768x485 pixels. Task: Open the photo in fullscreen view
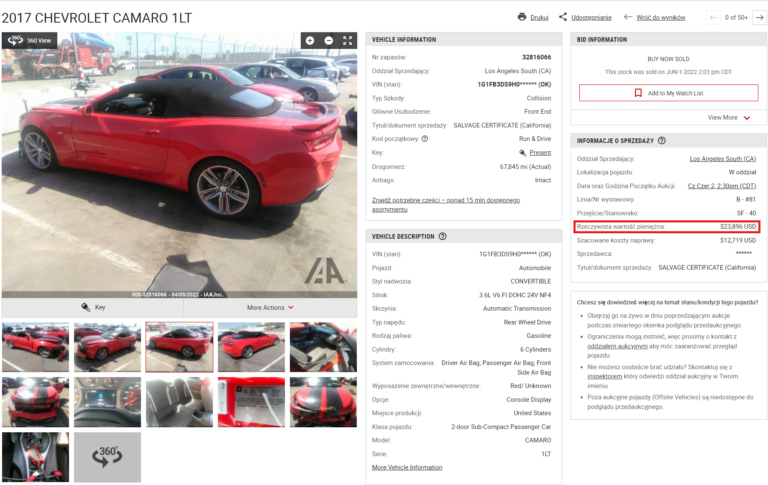pos(348,41)
